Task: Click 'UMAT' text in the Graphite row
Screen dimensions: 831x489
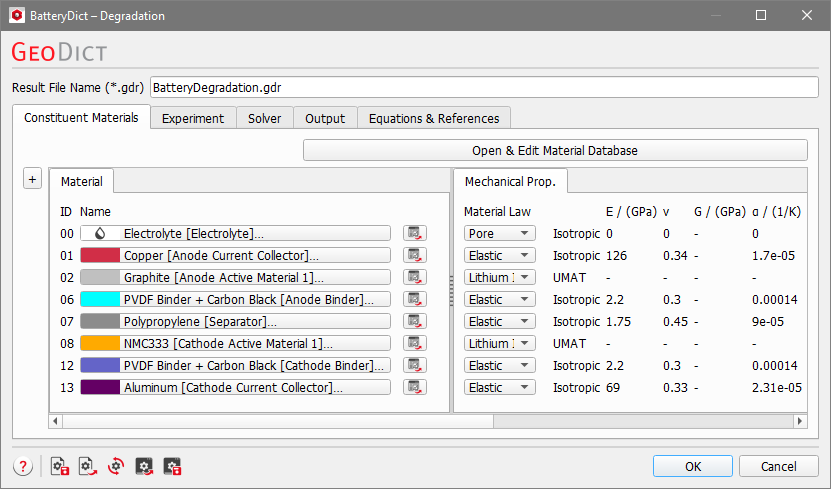Action: point(569,277)
